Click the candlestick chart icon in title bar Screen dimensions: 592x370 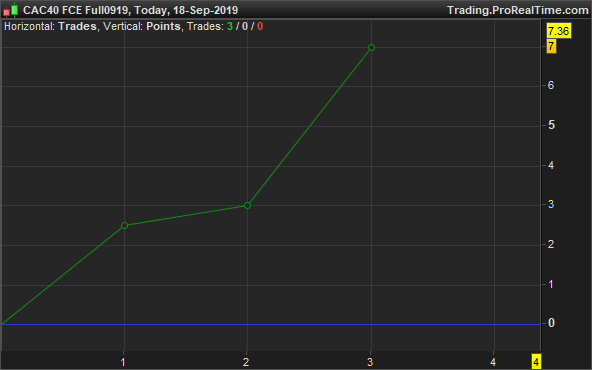(x=11, y=10)
